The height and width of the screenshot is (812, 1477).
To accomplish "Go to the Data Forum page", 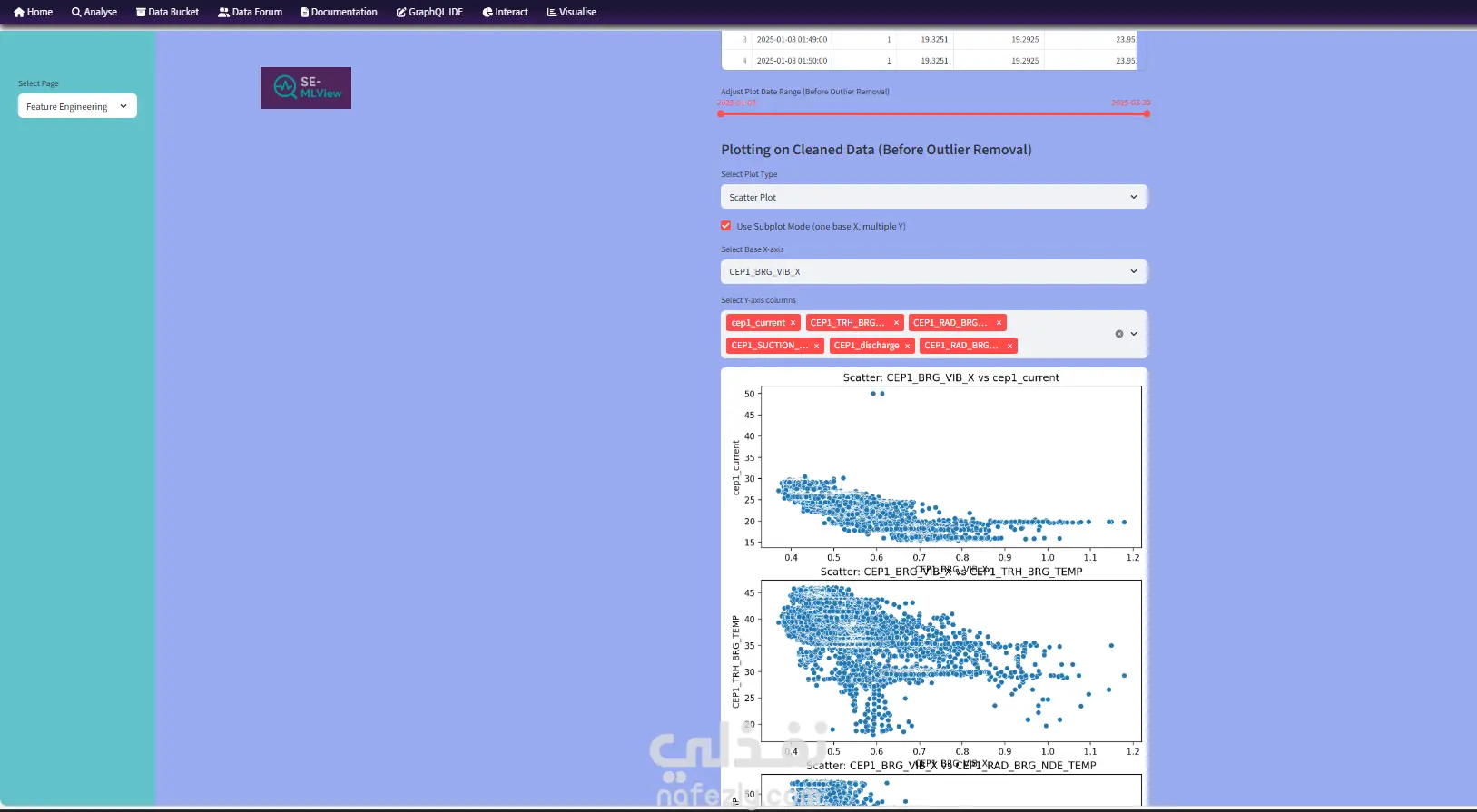I will (250, 13).
